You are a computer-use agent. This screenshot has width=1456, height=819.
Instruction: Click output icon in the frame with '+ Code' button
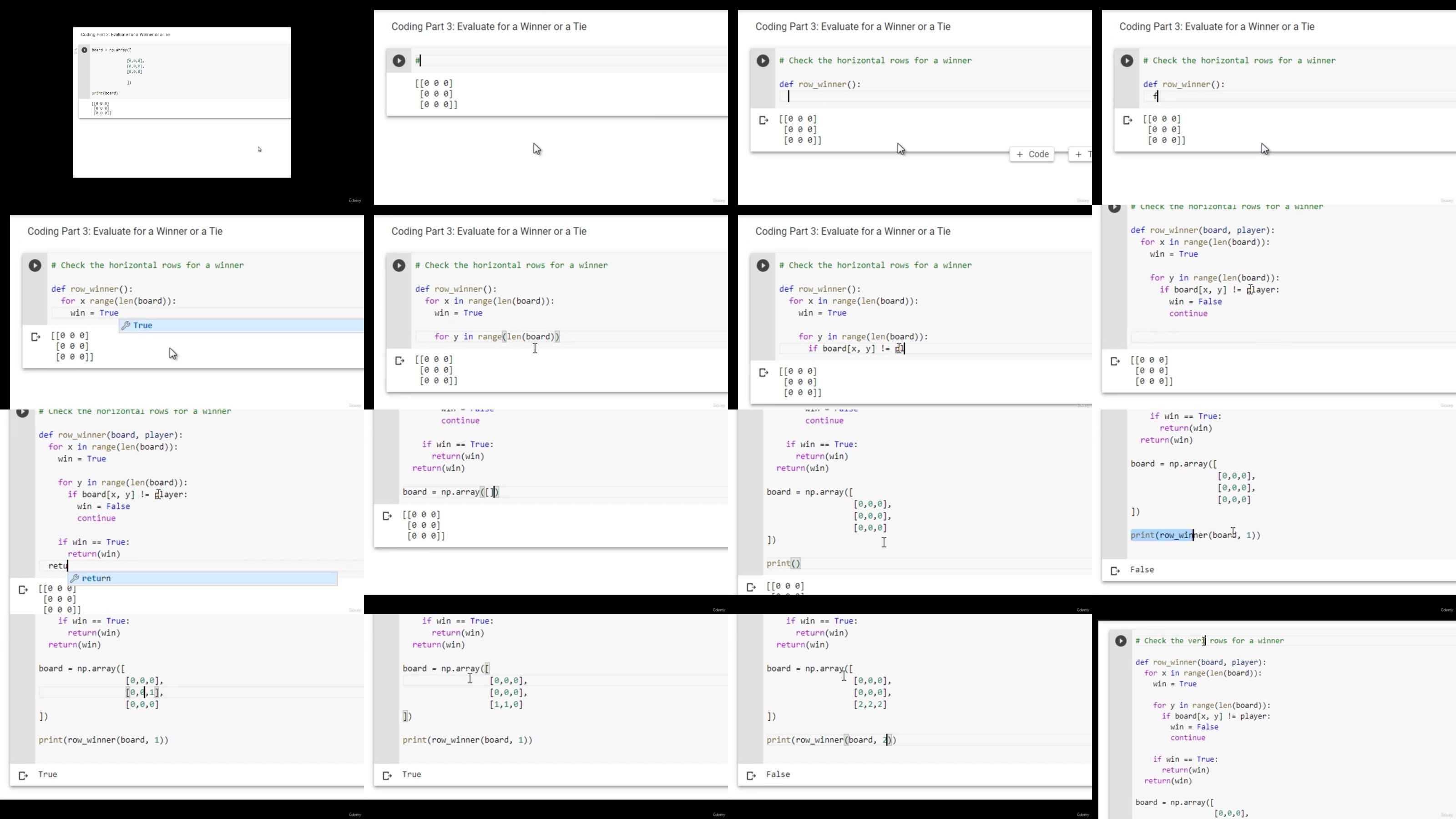point(763,120)
